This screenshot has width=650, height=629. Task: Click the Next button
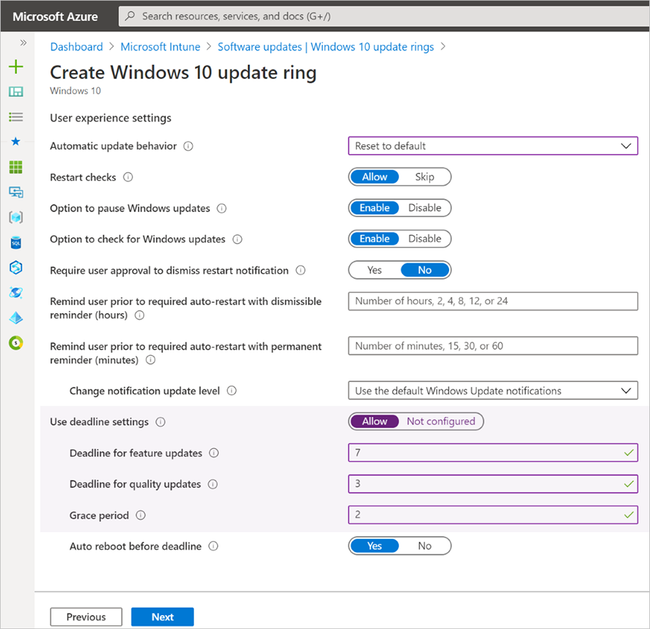point(162,617)
